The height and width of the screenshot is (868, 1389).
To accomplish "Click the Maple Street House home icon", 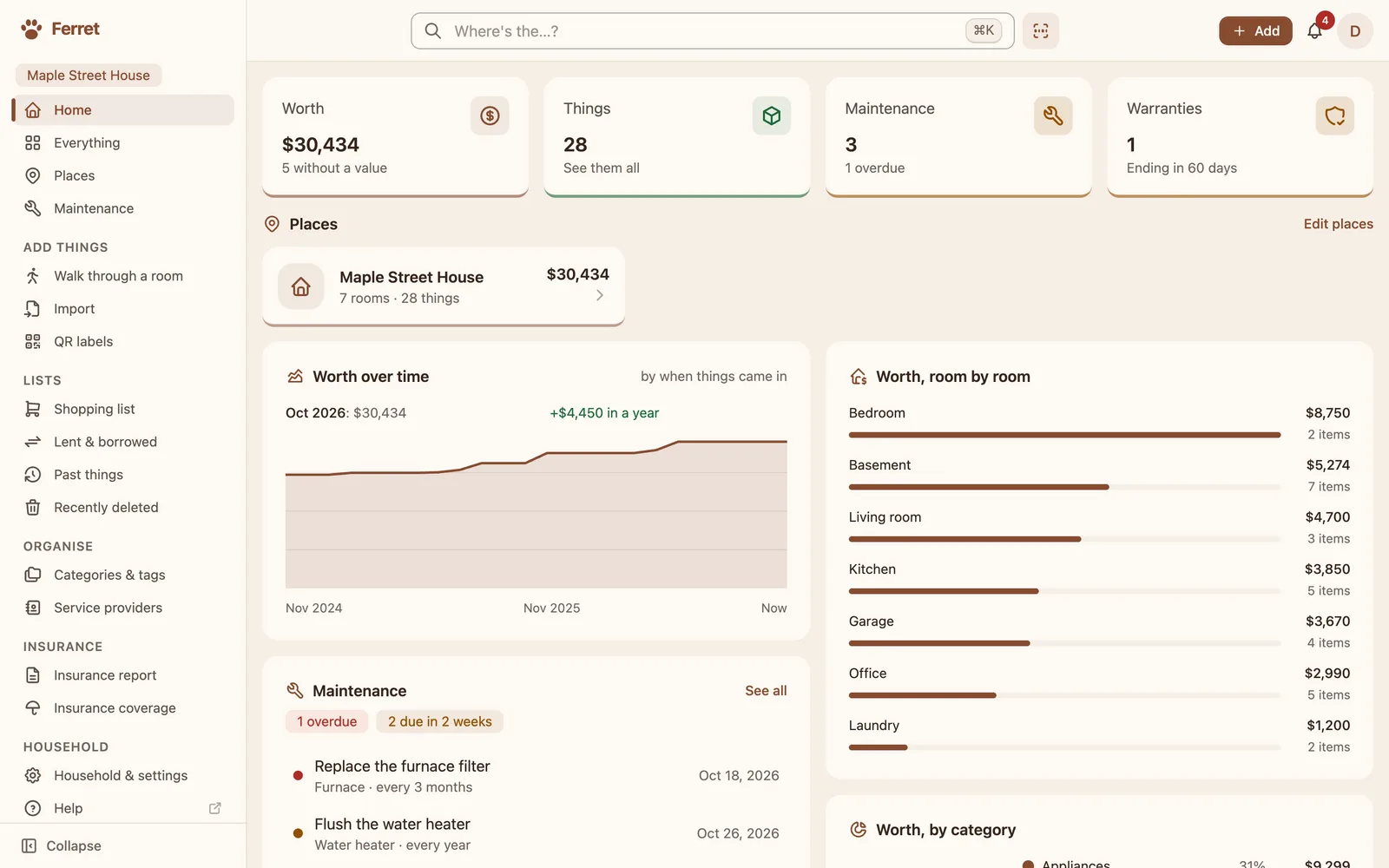I will tap(301, 286).
